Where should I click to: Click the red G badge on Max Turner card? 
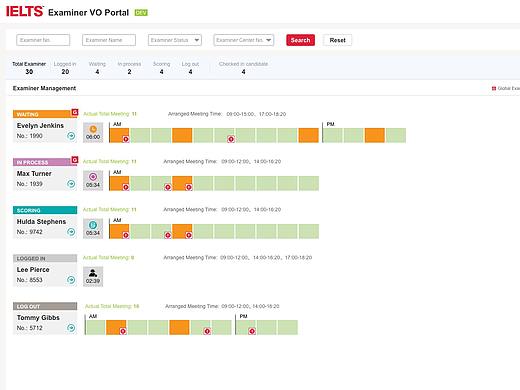[75, 160]
